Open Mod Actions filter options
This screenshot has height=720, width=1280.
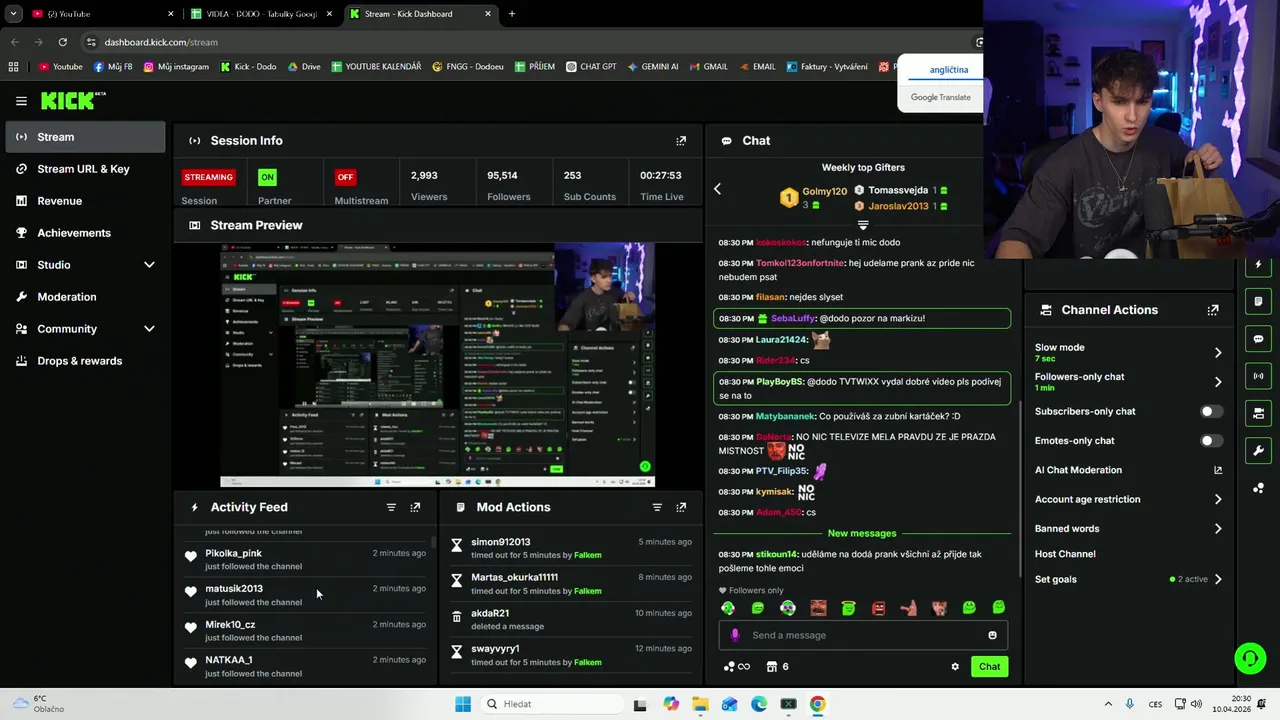[x=657, y=507]
